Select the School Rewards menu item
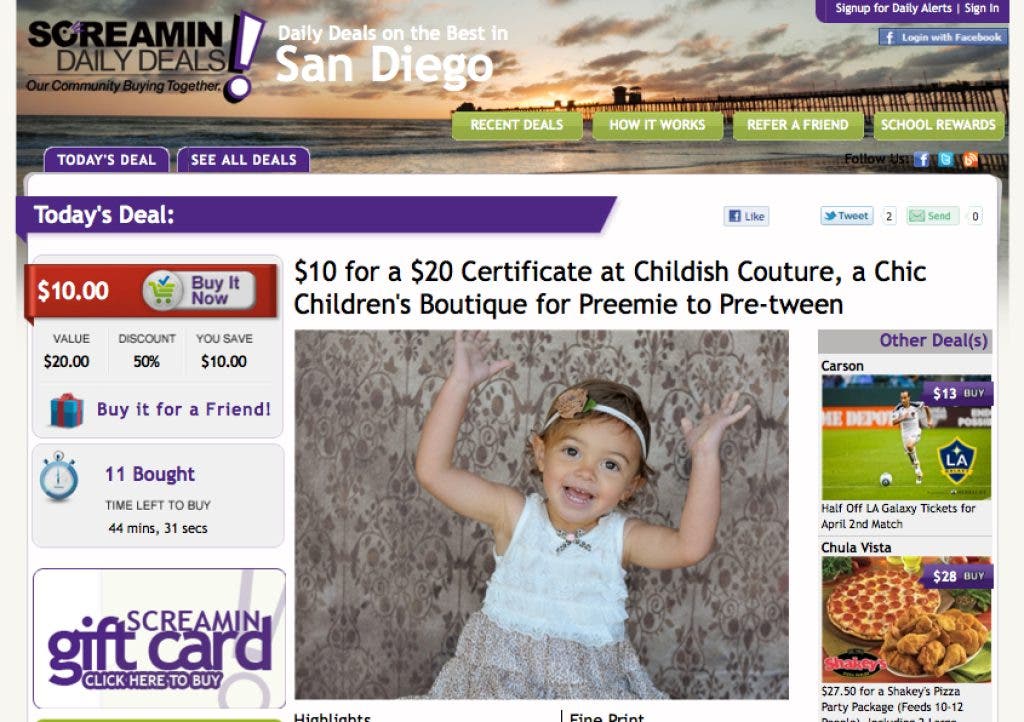 click(x=938, y=125)
